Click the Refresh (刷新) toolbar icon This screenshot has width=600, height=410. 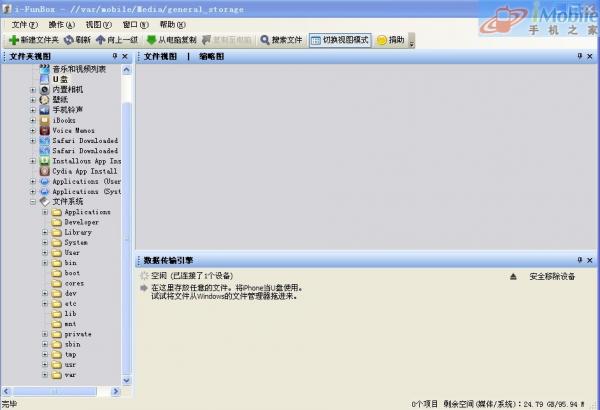tap(68, 40)
